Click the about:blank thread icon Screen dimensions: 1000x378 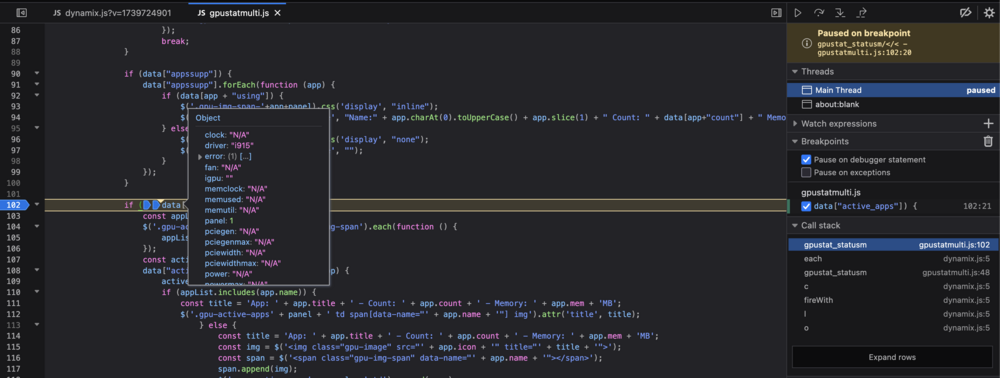(x=806, y=104)
